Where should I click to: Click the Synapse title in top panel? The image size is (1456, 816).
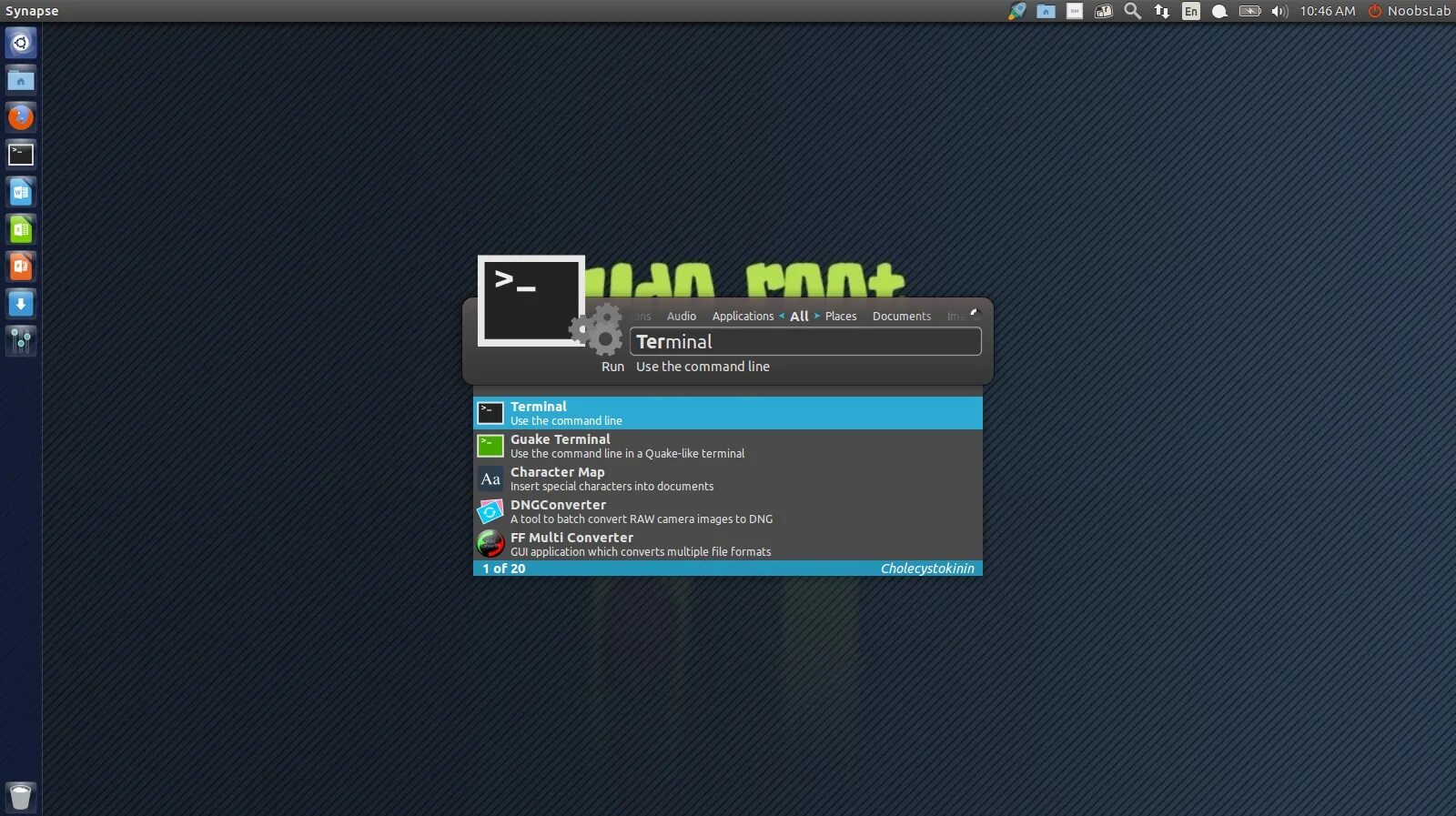pos(32,11)
